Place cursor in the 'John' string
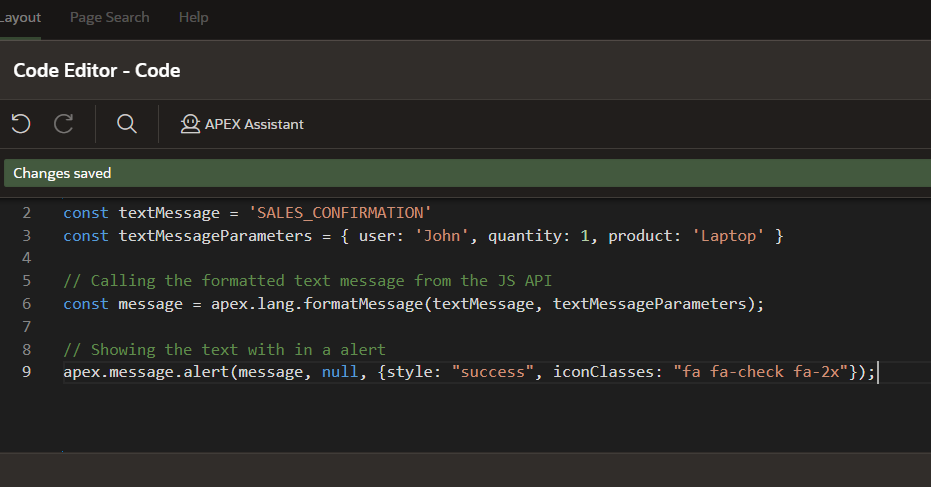Screen dimensions: 931x487 (442, 236)
